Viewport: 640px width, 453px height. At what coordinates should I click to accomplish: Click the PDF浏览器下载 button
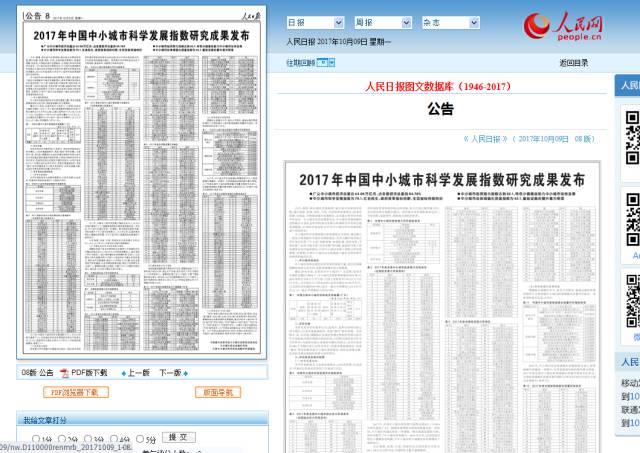point(76,392)
